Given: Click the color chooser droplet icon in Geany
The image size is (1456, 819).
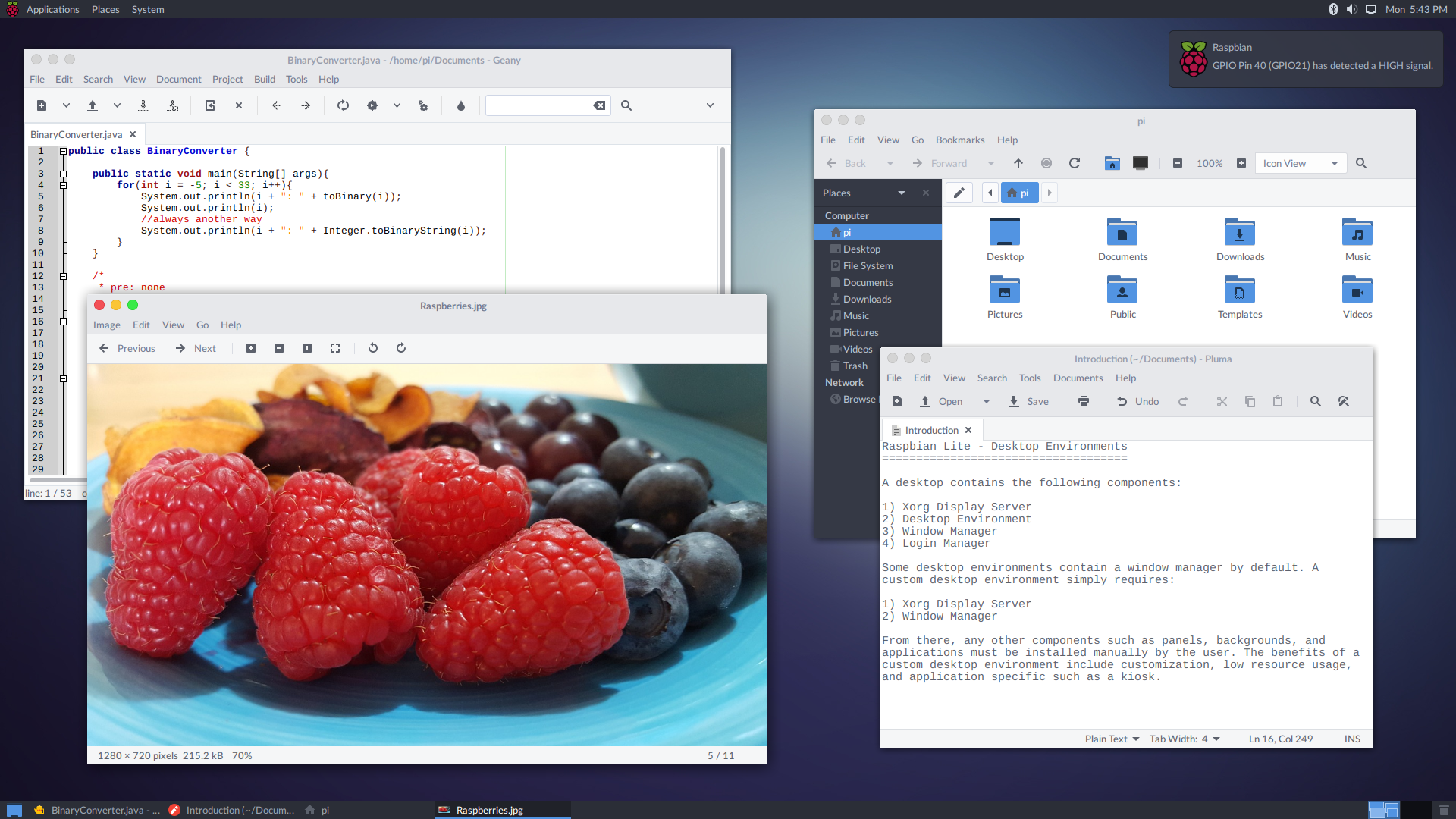Looking at the screenshot, I should (460, 106).
